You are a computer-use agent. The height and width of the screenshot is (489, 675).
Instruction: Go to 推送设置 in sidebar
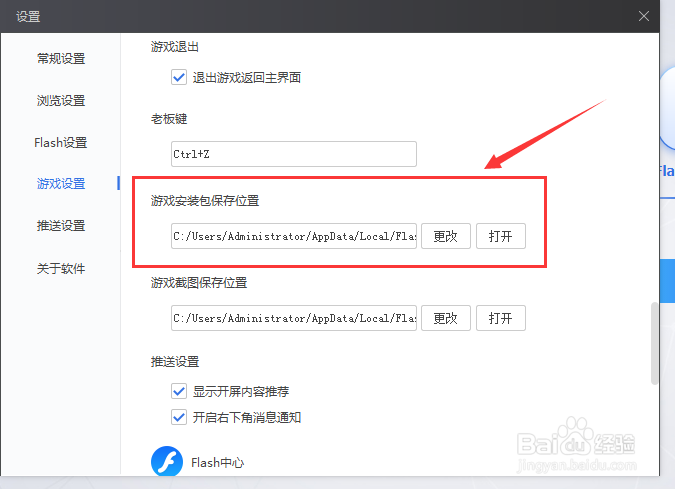click(x=61, y=226)
